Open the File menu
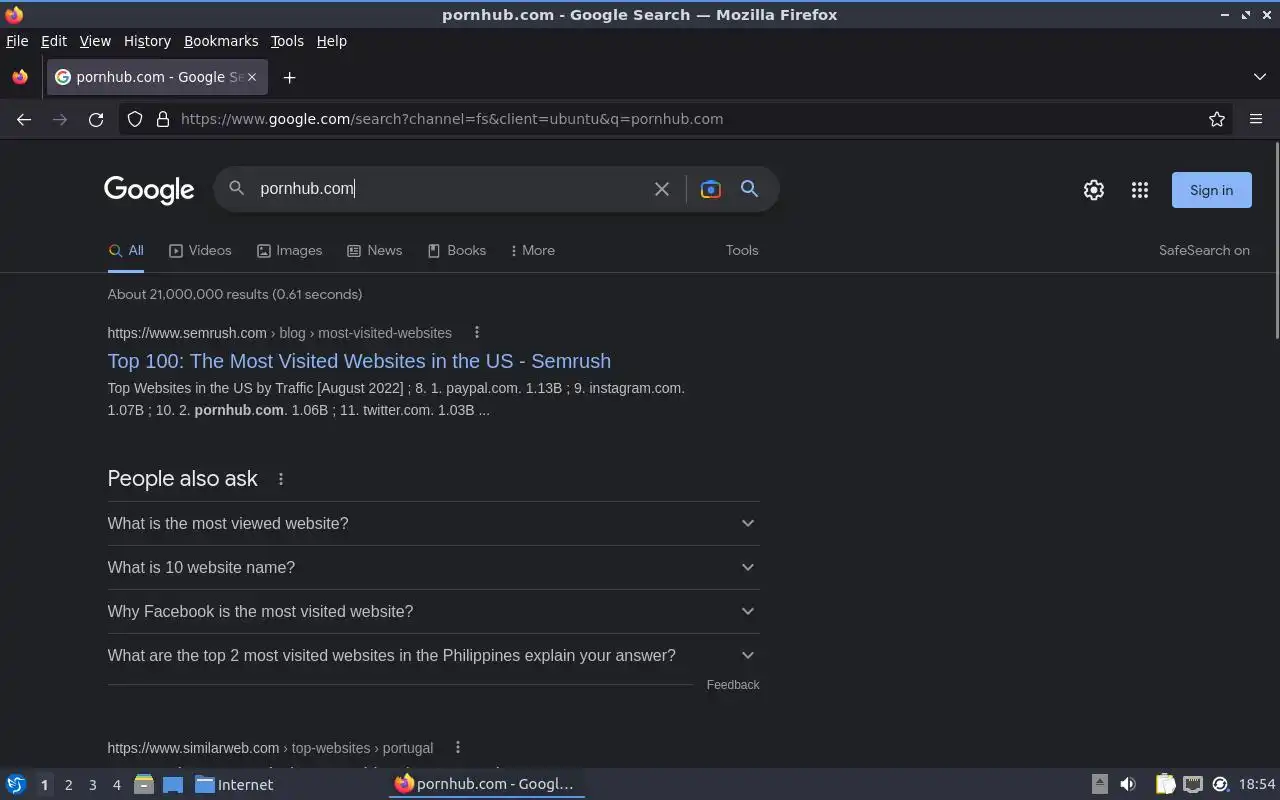 coord(17,41)
